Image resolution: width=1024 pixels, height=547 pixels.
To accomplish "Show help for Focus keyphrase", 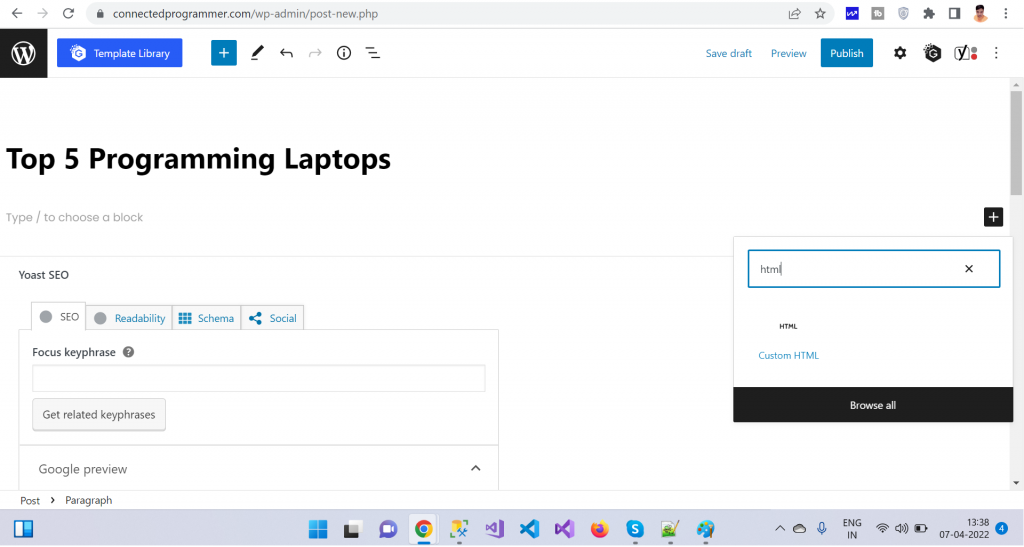I will (x=129, y=352).
